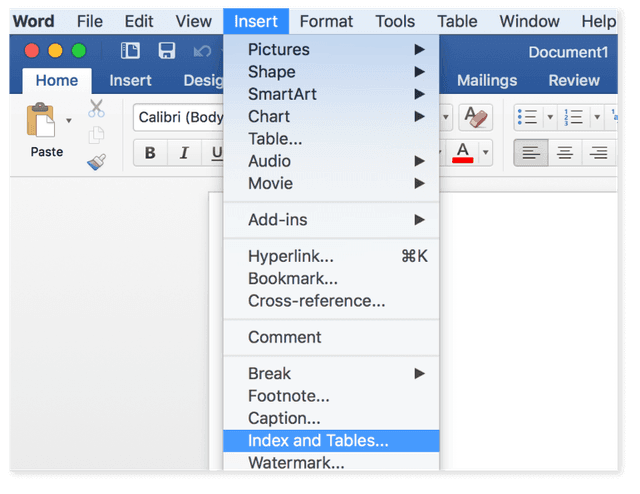Toggle Italic formatting
The width and height of the screenshot is (640, 494).
point(184,153)
